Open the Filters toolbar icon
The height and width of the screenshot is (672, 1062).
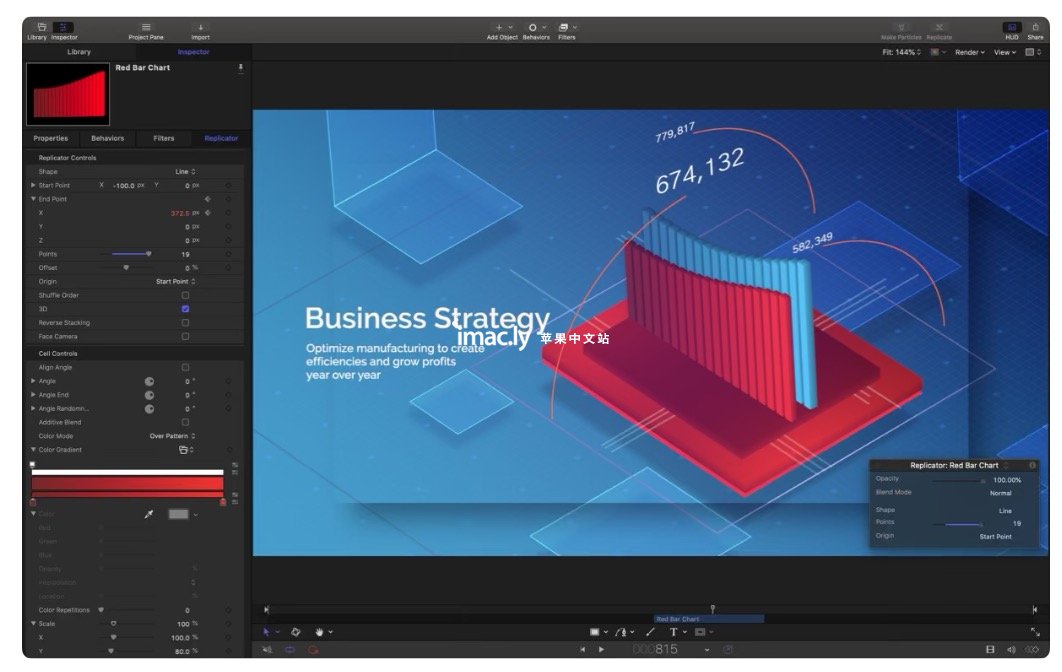tap(563, 27)
